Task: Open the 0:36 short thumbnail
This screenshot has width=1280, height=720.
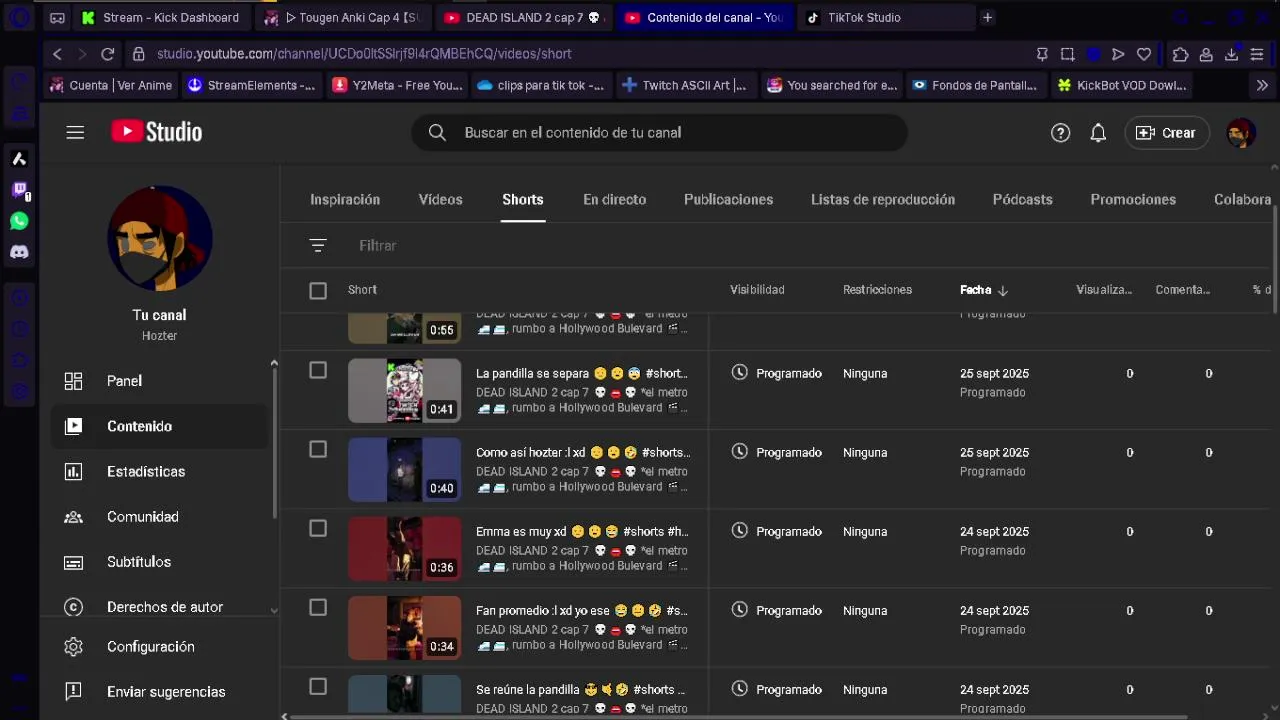Action: point(404,549)
